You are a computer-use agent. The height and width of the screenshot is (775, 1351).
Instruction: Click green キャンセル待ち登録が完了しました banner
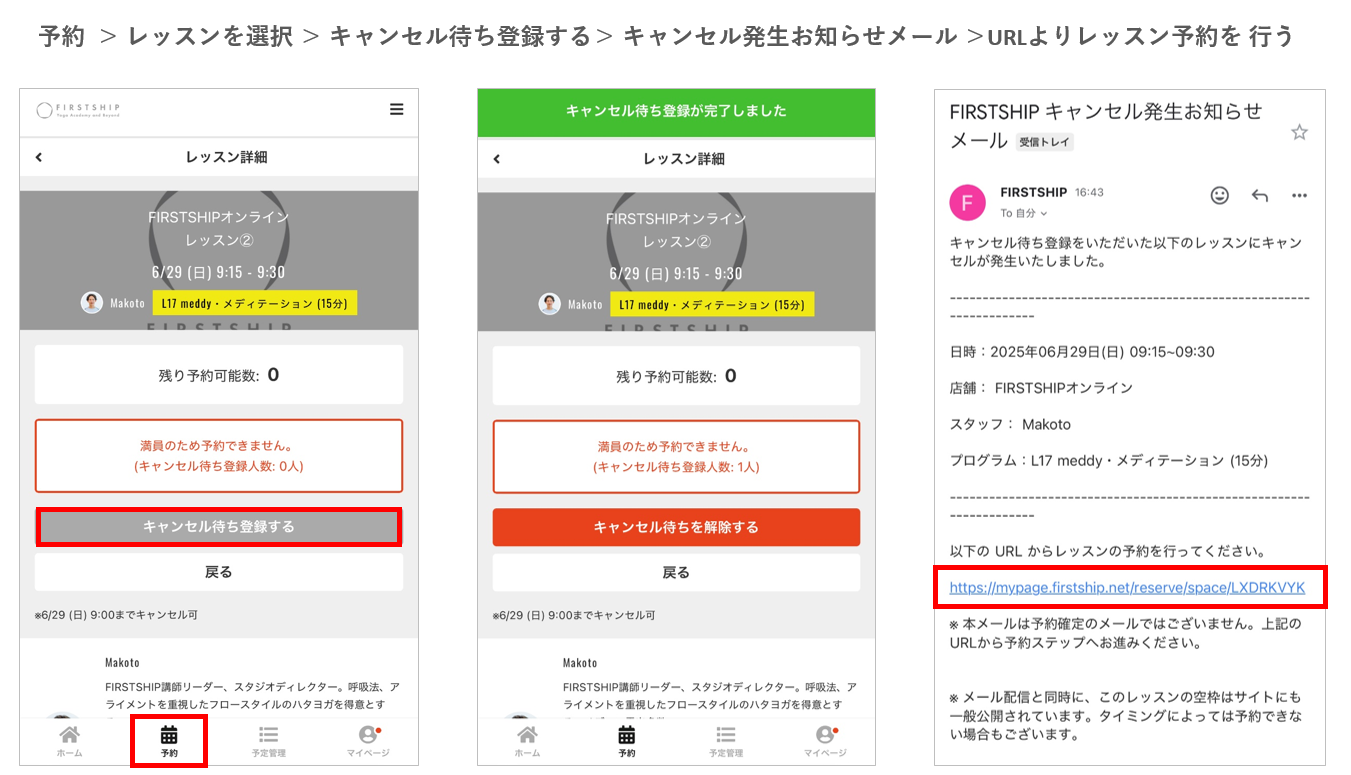(x=676, y=112)
